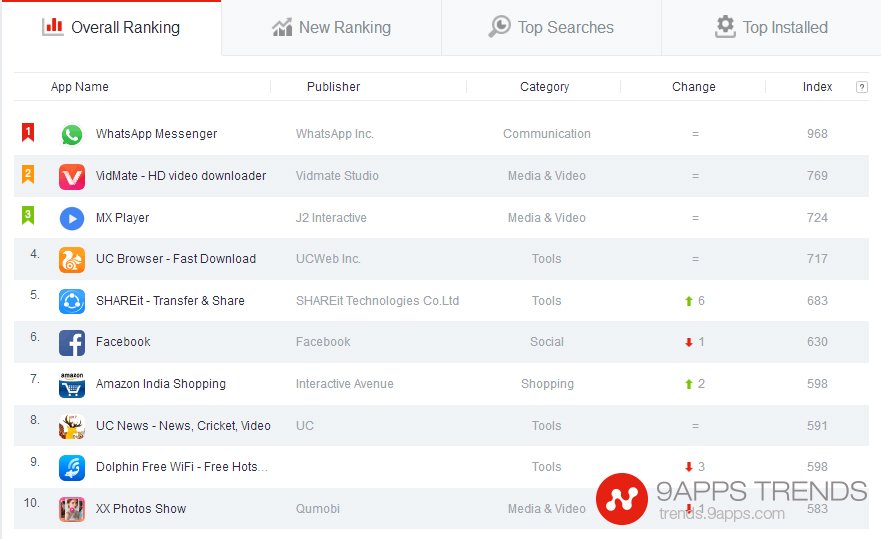
Task: Click the Index help question mark icon
Action: [861, 87]
